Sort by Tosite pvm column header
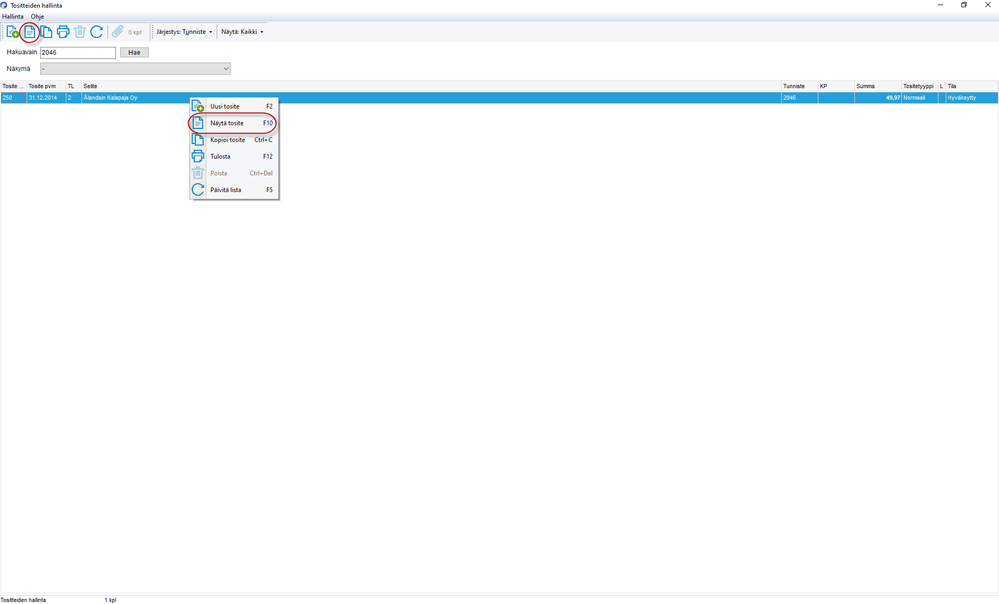Viewport: 999px width, 604px height. [x=46, y=86]
